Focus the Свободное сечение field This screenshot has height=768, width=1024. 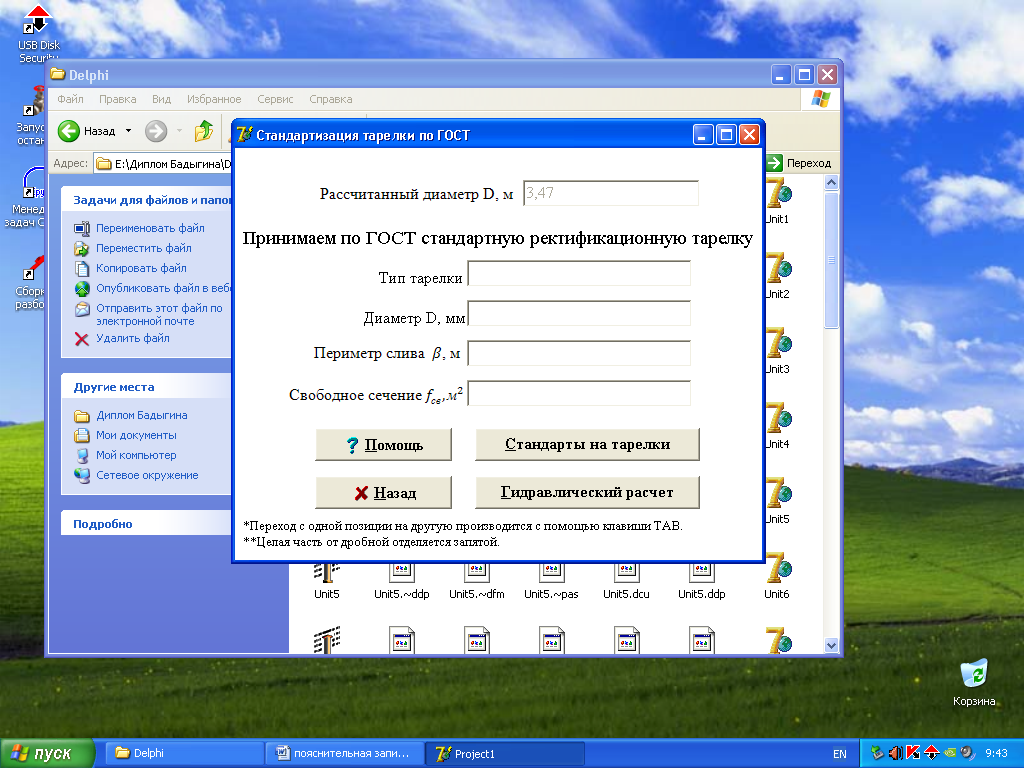coord(579,393)
